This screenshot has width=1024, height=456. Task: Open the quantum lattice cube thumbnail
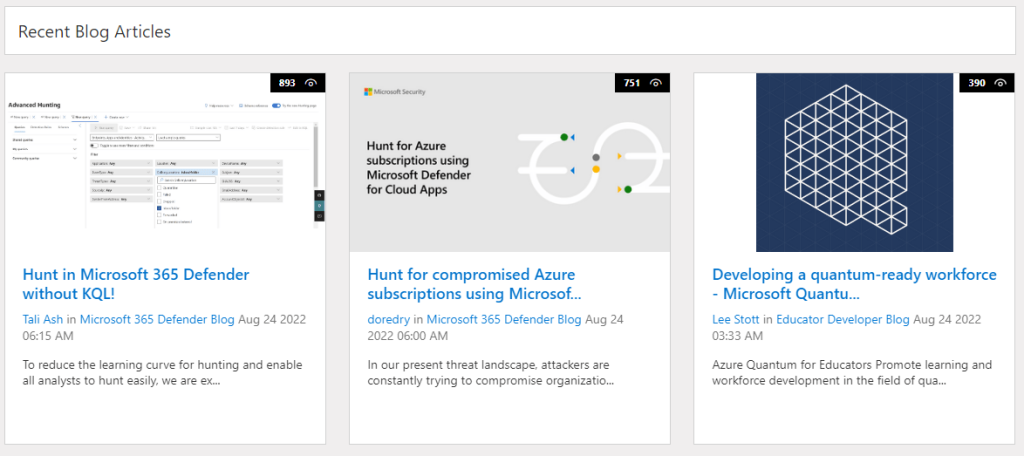[854, 163]
